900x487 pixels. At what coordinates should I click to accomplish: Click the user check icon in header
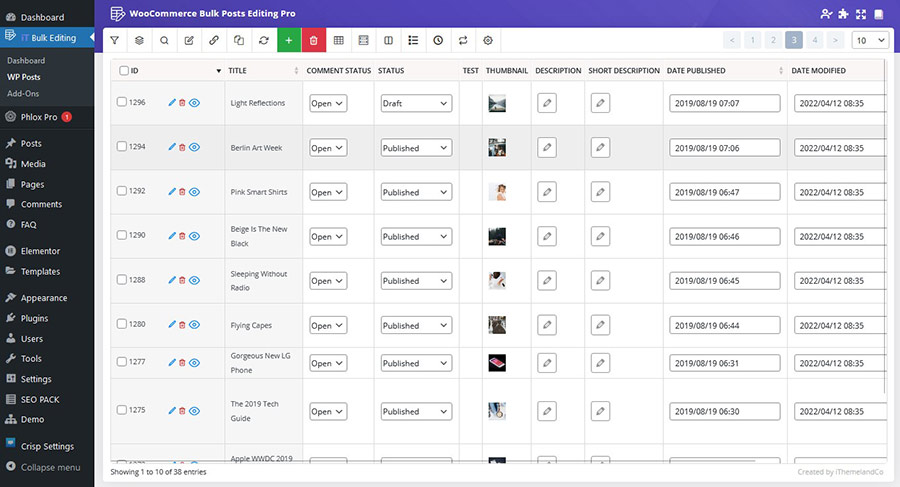826,14
